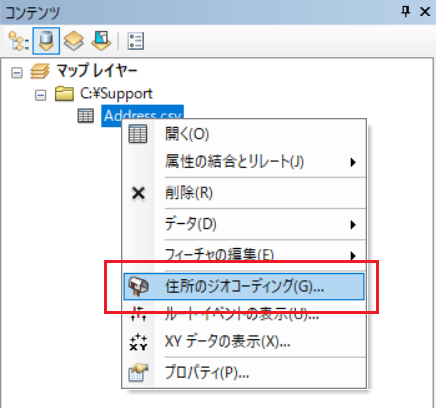
Task: Select the Address.csv table item
Action: coord(142,115)
